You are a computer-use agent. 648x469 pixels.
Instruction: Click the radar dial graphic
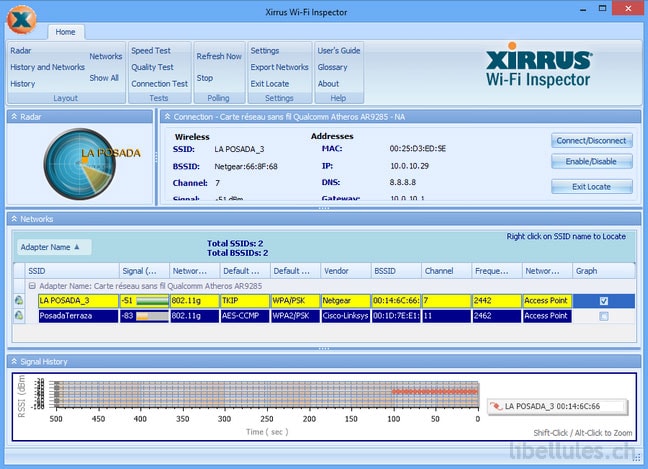click(79, 164)
